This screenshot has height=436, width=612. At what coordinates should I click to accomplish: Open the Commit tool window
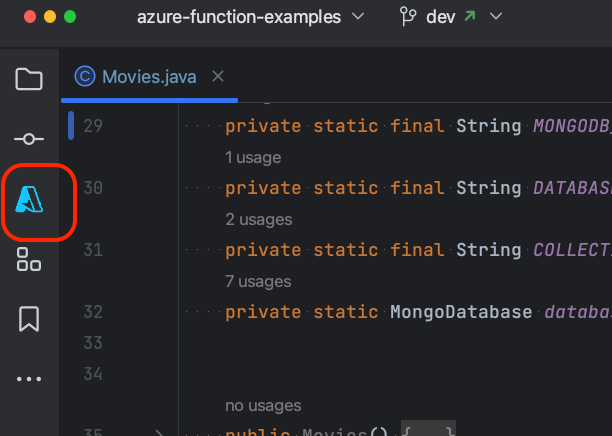pos(29,139)
